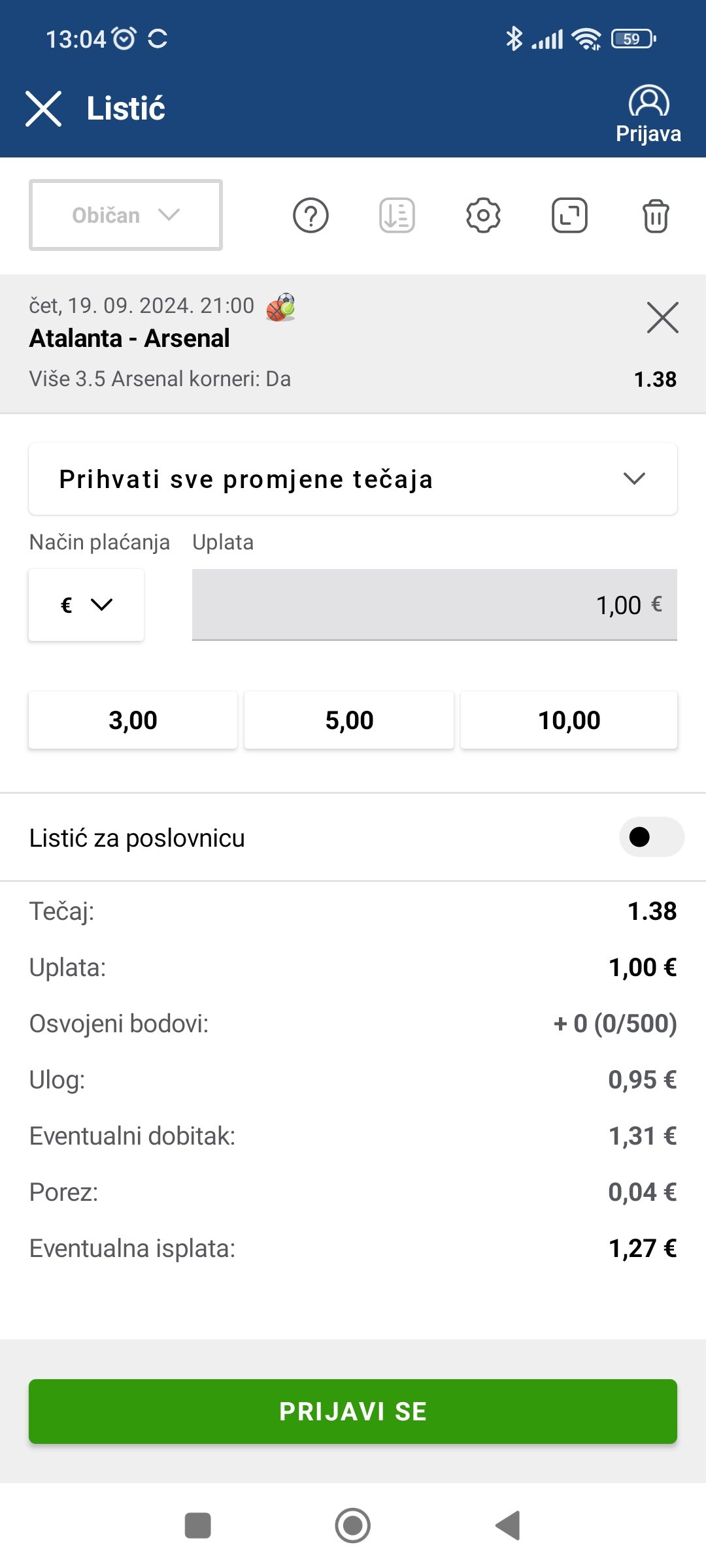Focus the Uplata amount field
706x1568 pixels.
[434, 605]
